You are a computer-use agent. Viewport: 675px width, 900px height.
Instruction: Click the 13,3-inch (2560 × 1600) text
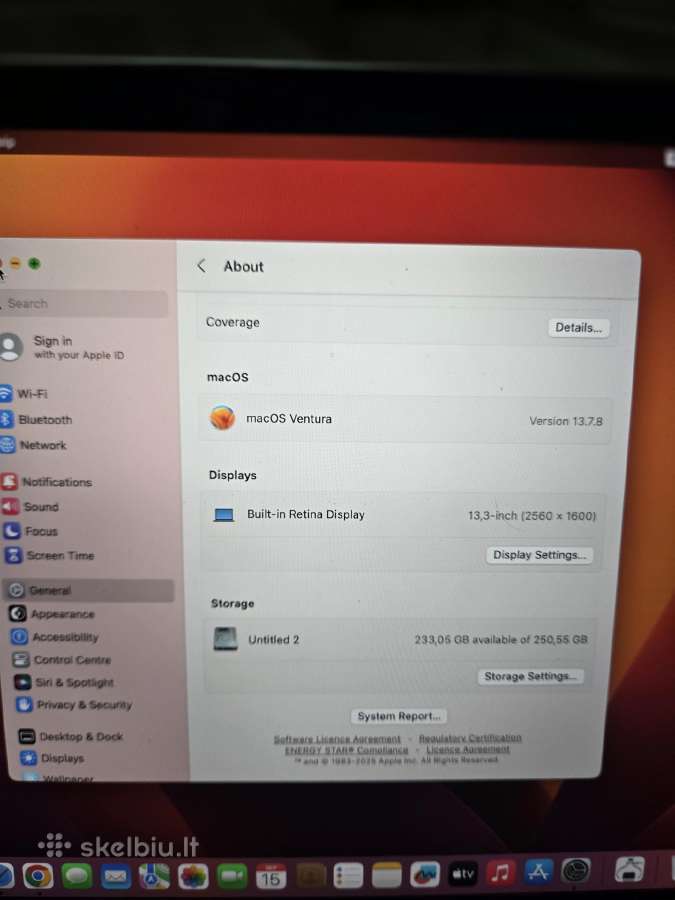coord(532,515)
